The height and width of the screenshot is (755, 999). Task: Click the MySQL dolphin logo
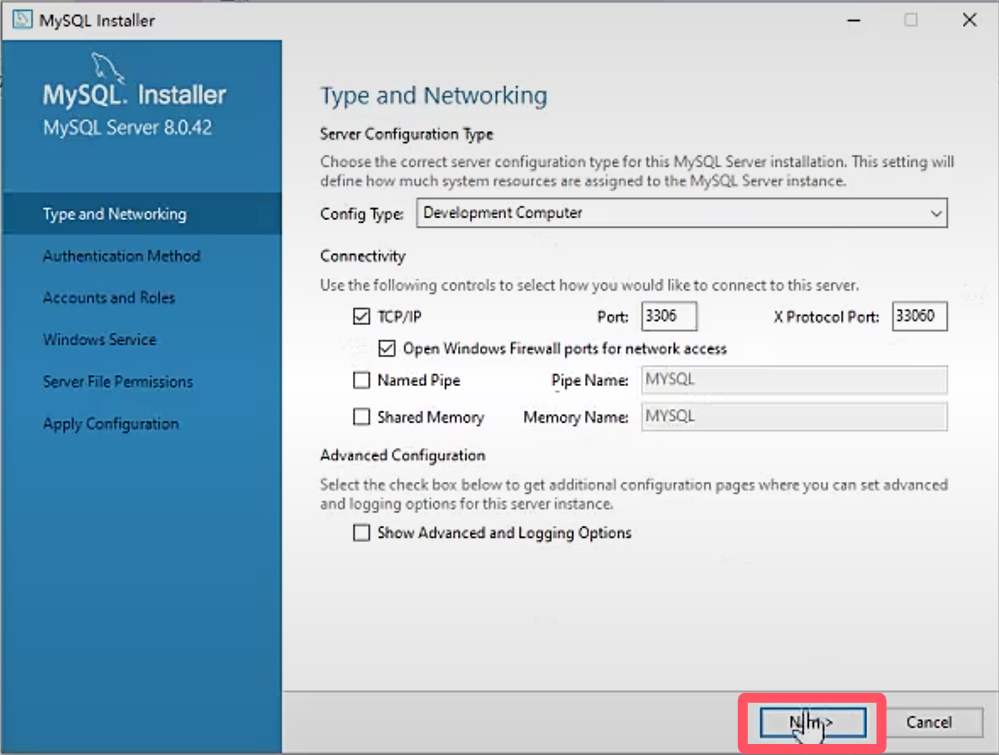coord(106,68)
